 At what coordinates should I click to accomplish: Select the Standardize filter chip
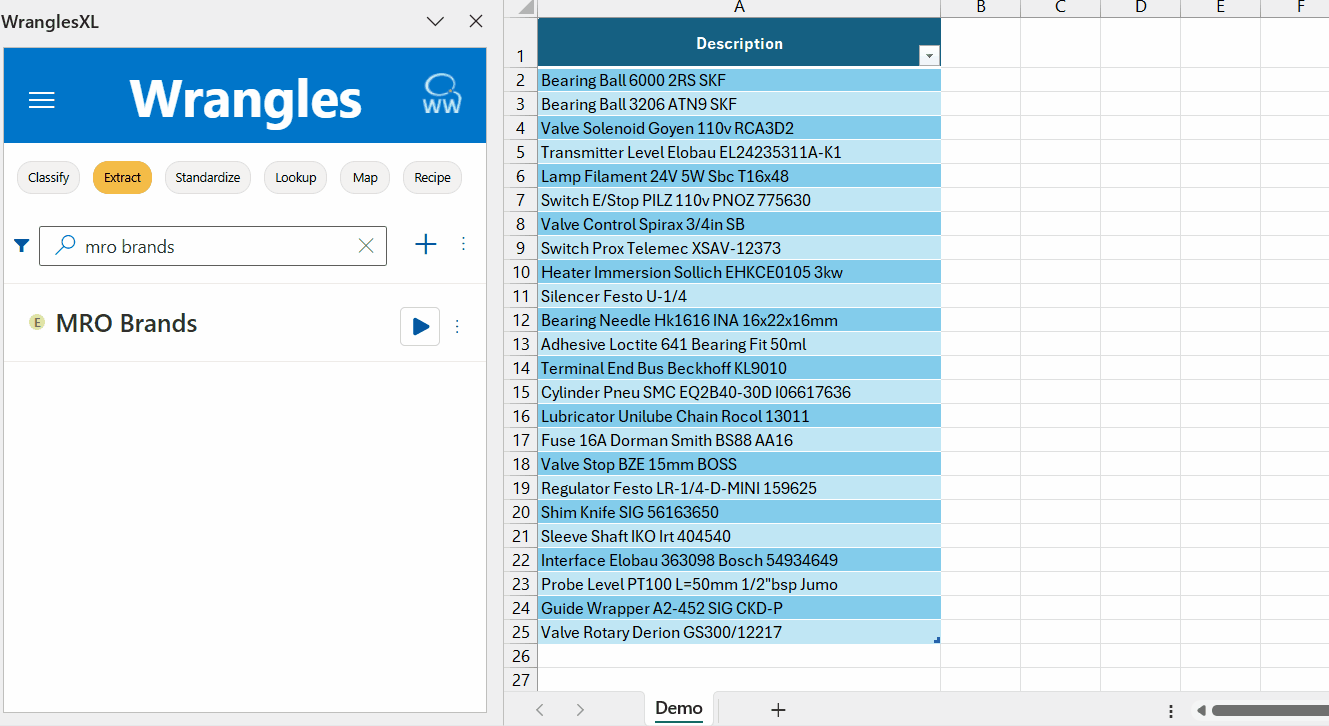pos(207,178)
